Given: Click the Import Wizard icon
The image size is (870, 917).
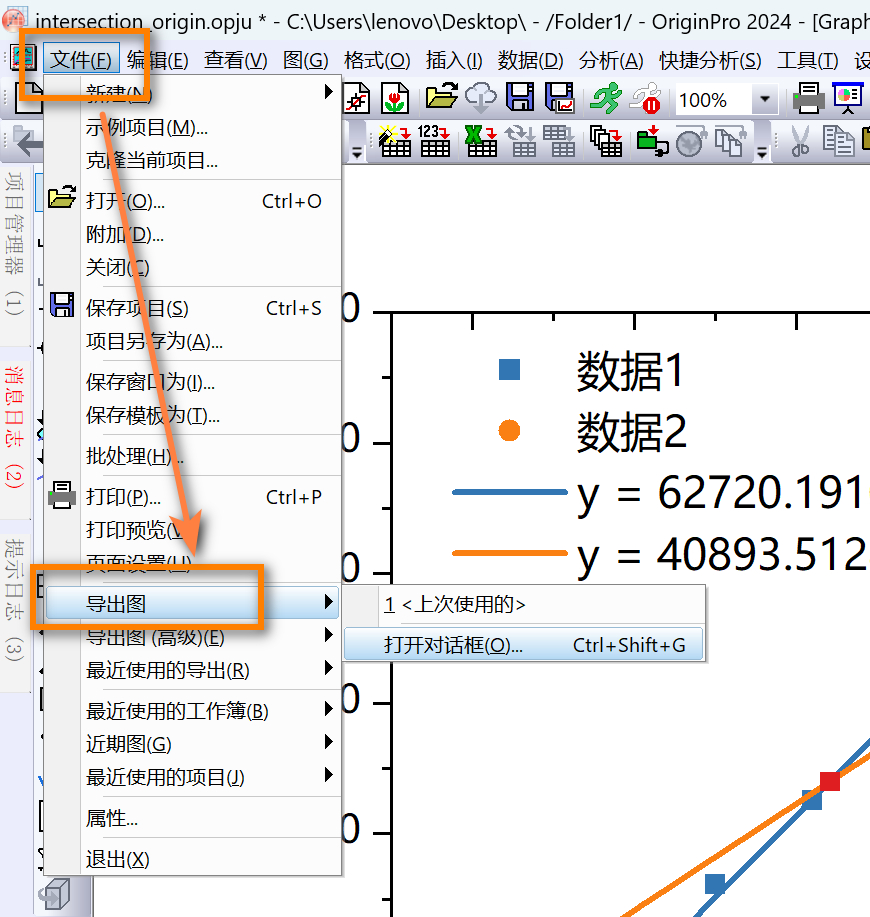Looking at the screenshot, I should click(395, 142).
